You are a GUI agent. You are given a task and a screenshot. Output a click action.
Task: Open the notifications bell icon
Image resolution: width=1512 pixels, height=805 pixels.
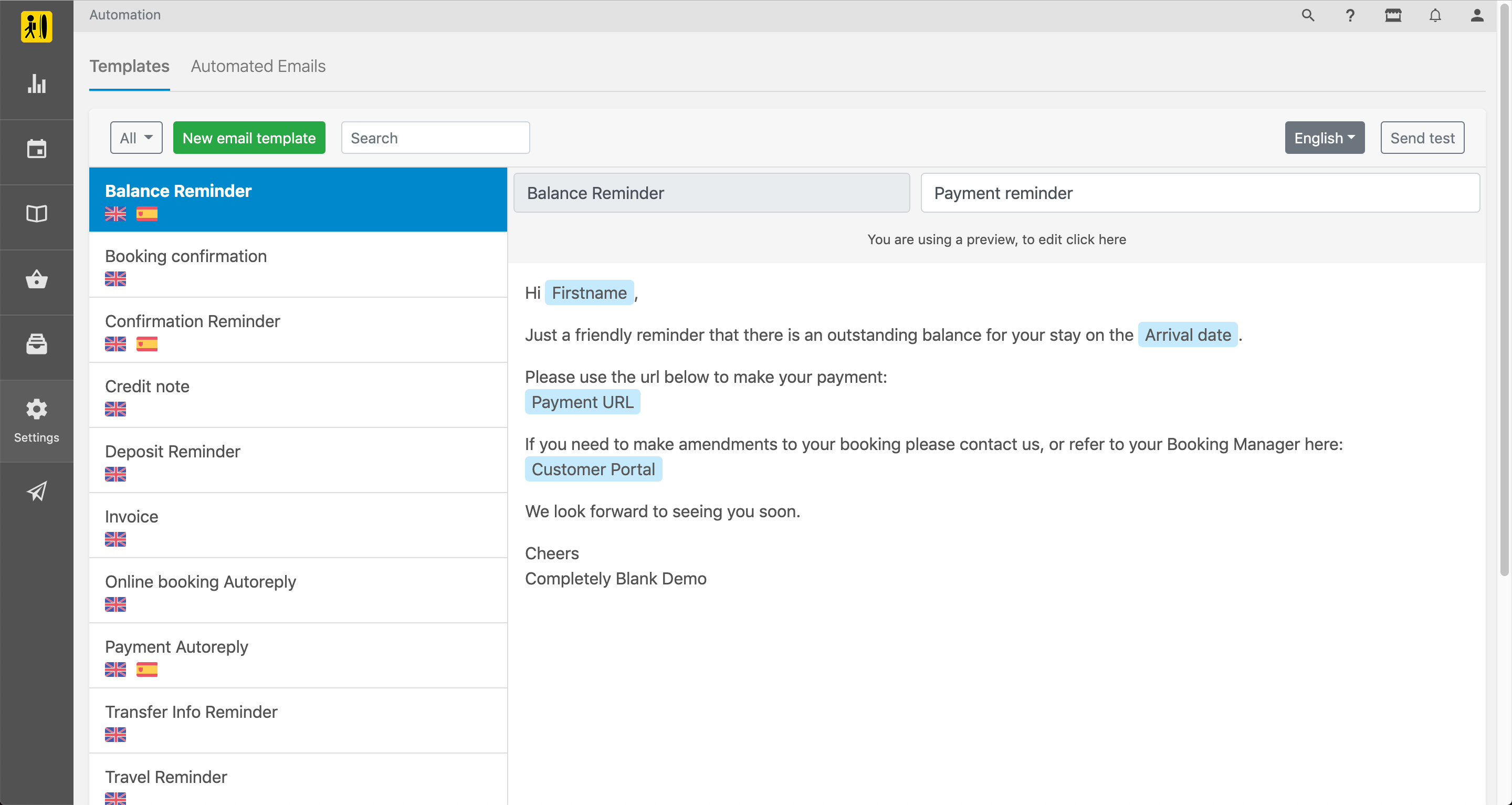point(1435,15)
